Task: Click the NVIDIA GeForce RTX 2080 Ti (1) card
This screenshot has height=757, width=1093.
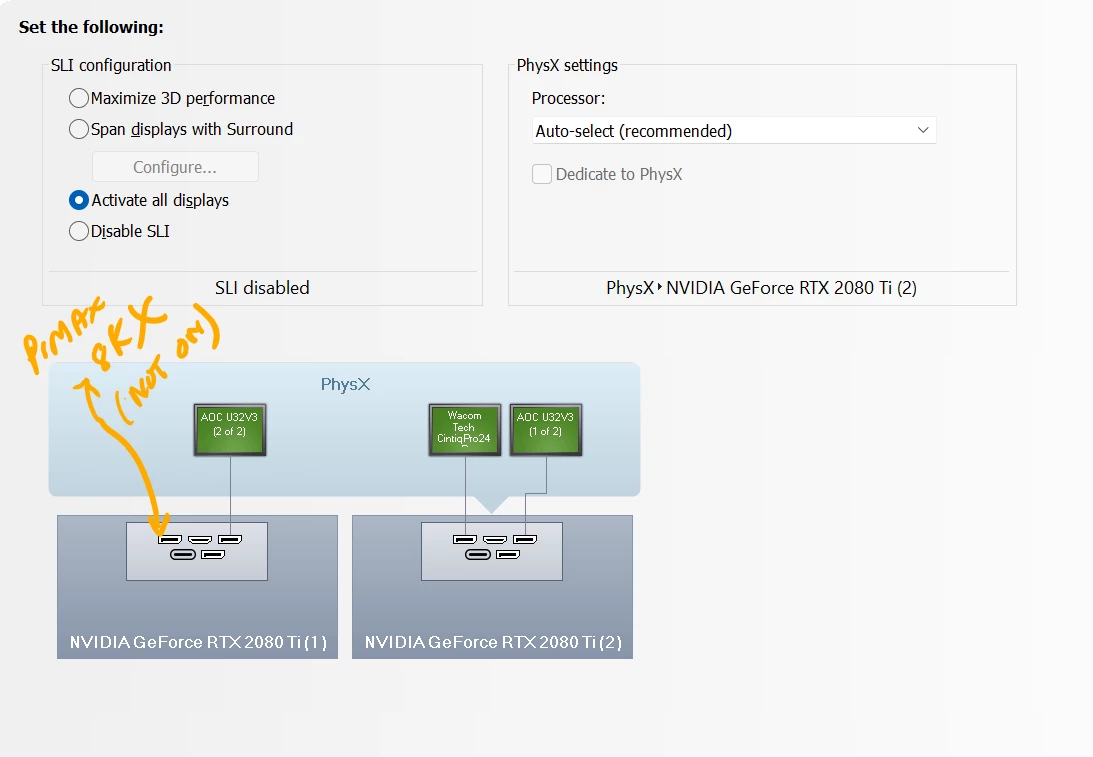Action: point(197,587)
